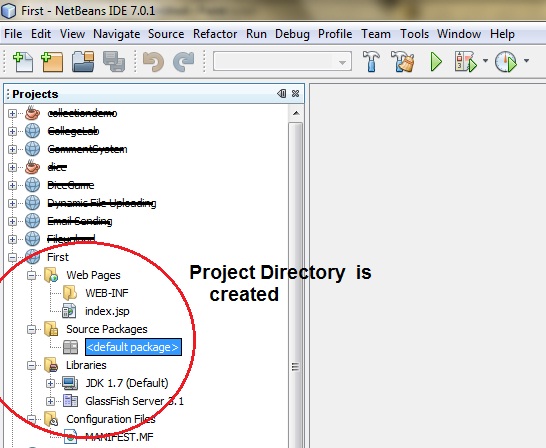The height and width of the screenshot is (448, 546).
Task: Open the File menu
Action: click(13, 34)
